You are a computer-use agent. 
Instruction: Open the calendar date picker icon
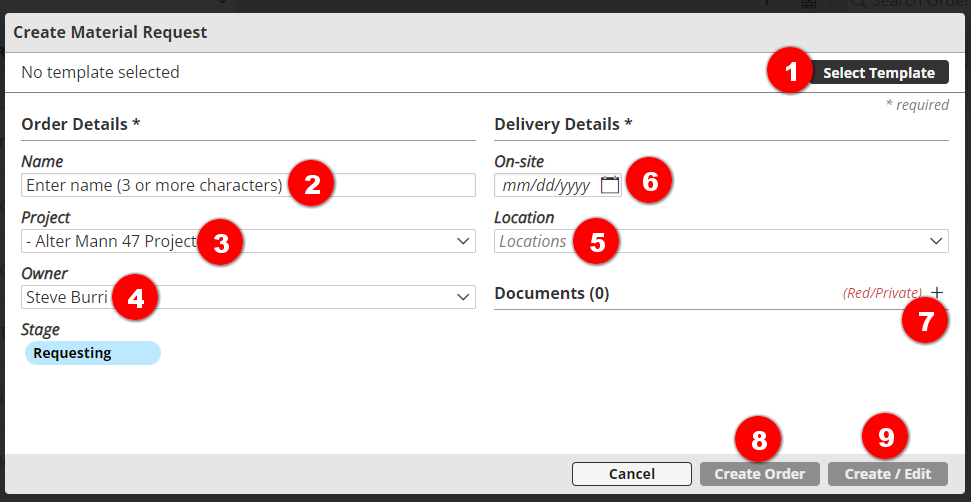[x=610, y=185]
